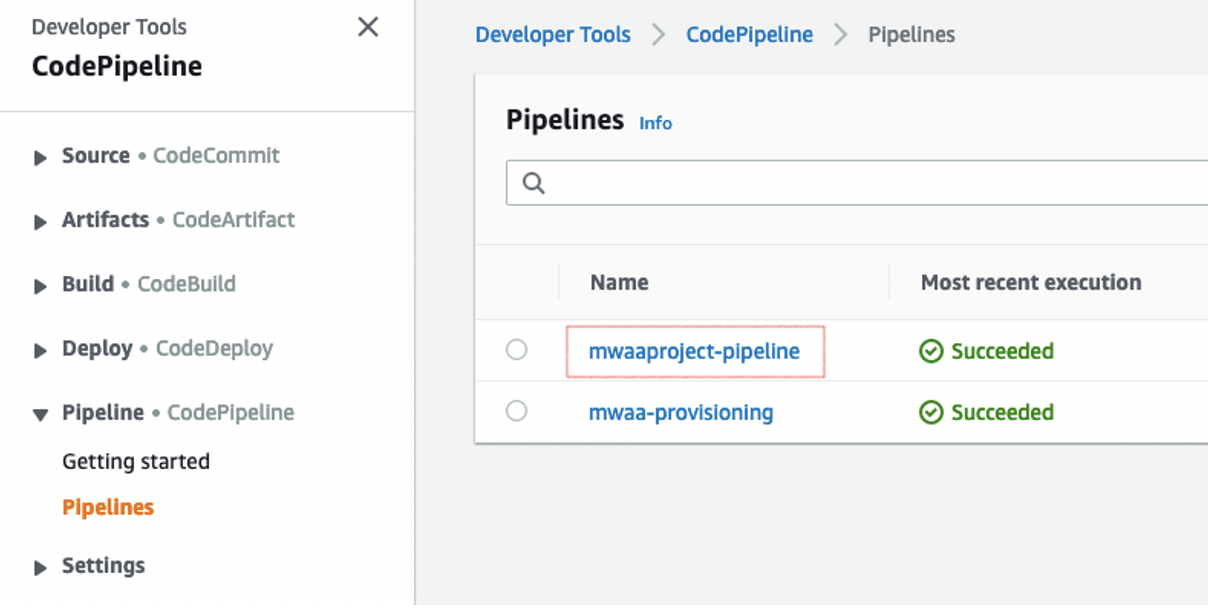
Task: Expand the Deploy CodeDeploy section
Action: [41, 350]
